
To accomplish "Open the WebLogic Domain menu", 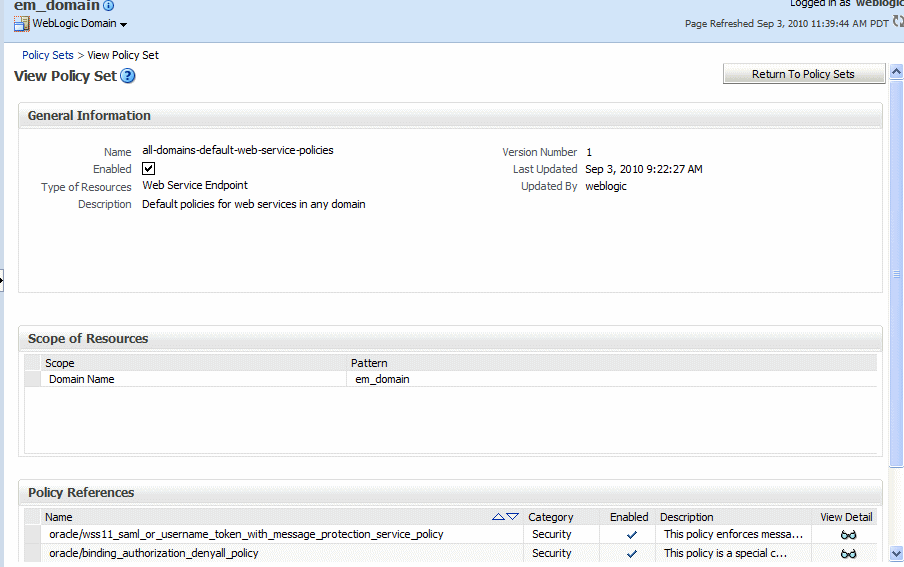I will [x=80, y=24].
